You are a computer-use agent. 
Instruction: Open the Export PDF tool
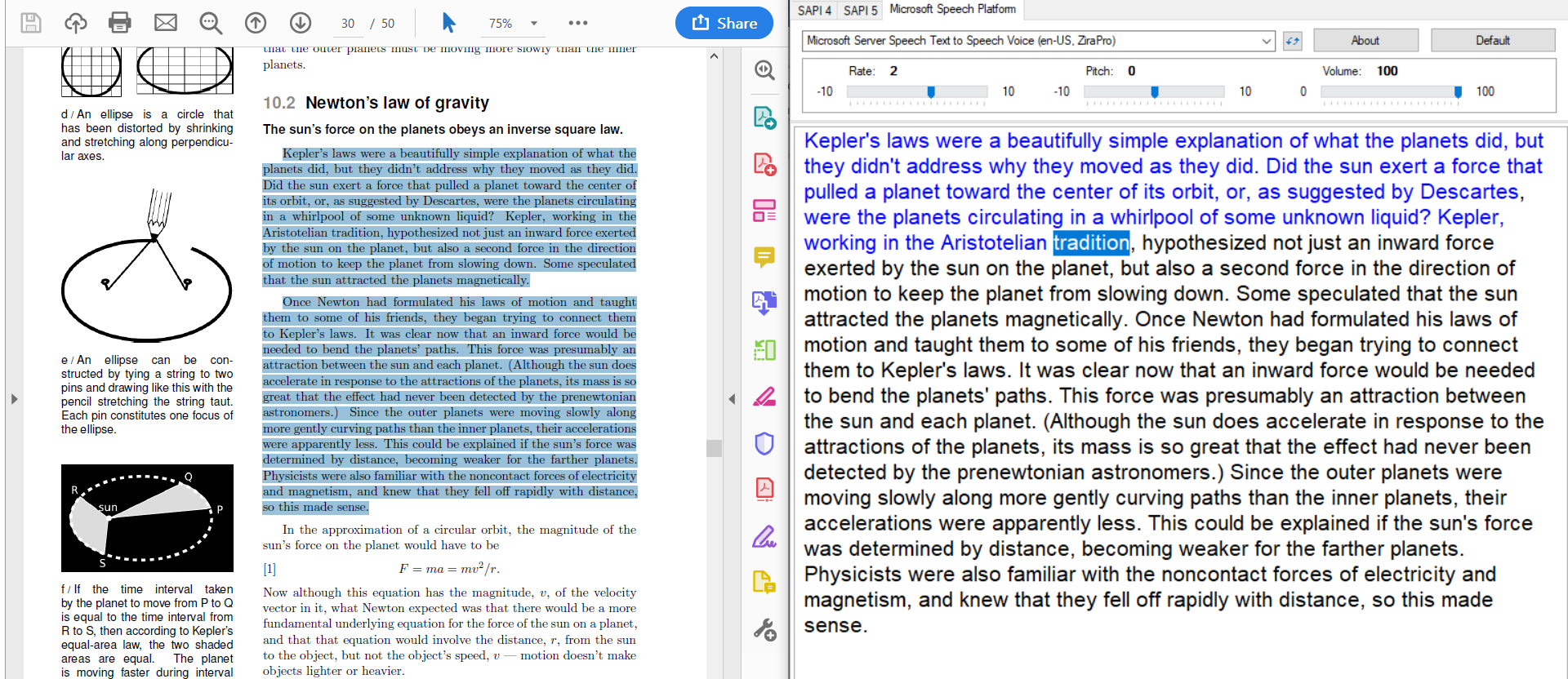(x=764, y=119)
